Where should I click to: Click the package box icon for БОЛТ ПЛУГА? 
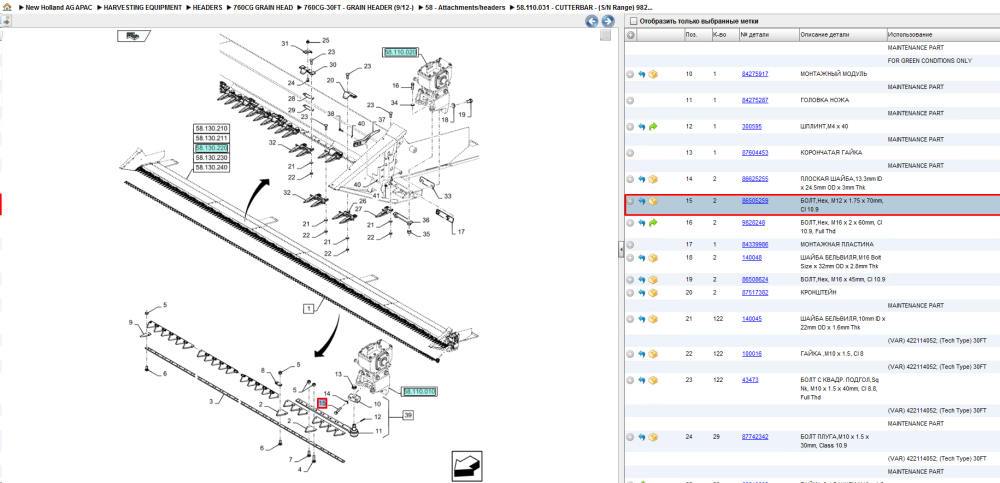(653, 437)
